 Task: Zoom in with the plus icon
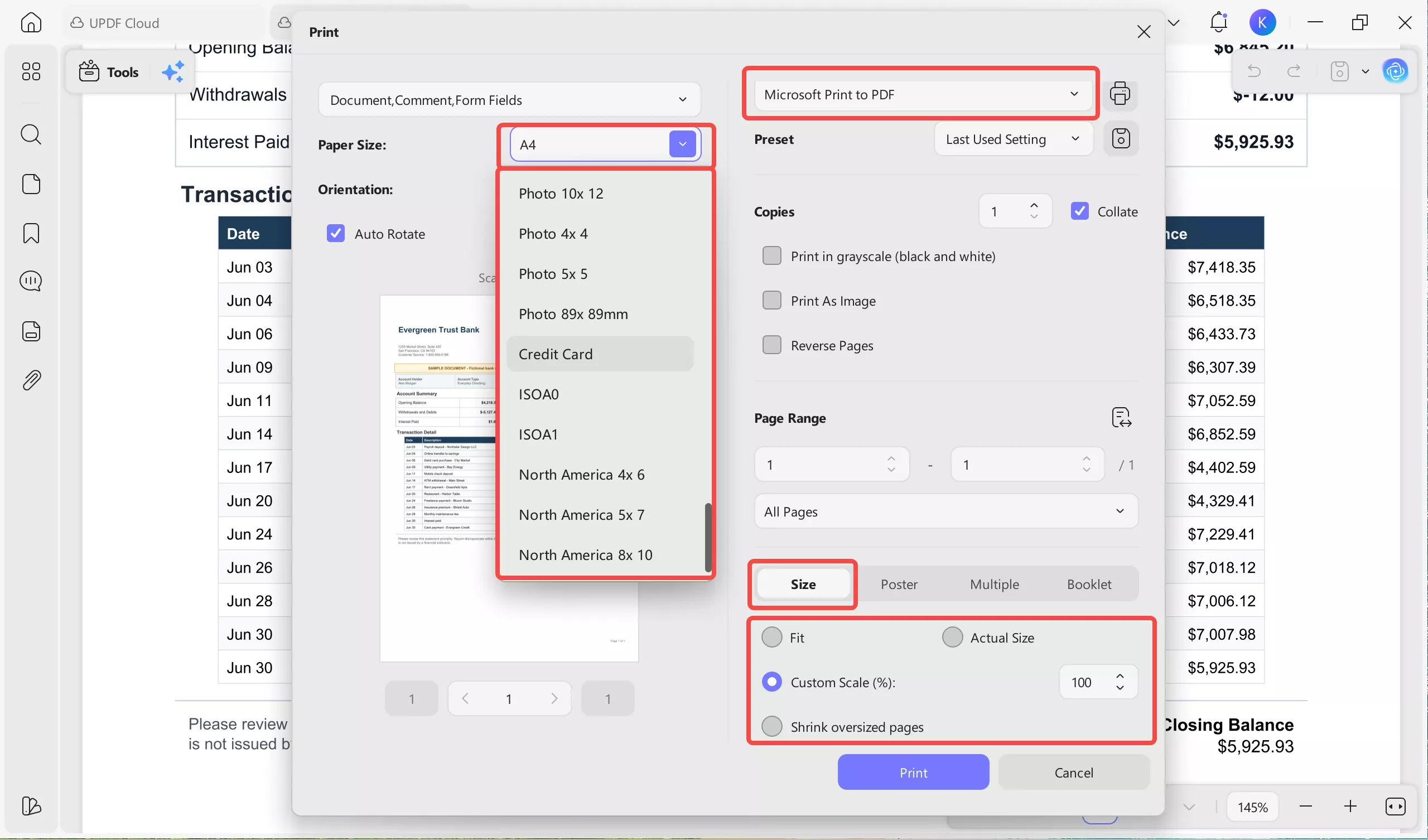[1350, 806]
